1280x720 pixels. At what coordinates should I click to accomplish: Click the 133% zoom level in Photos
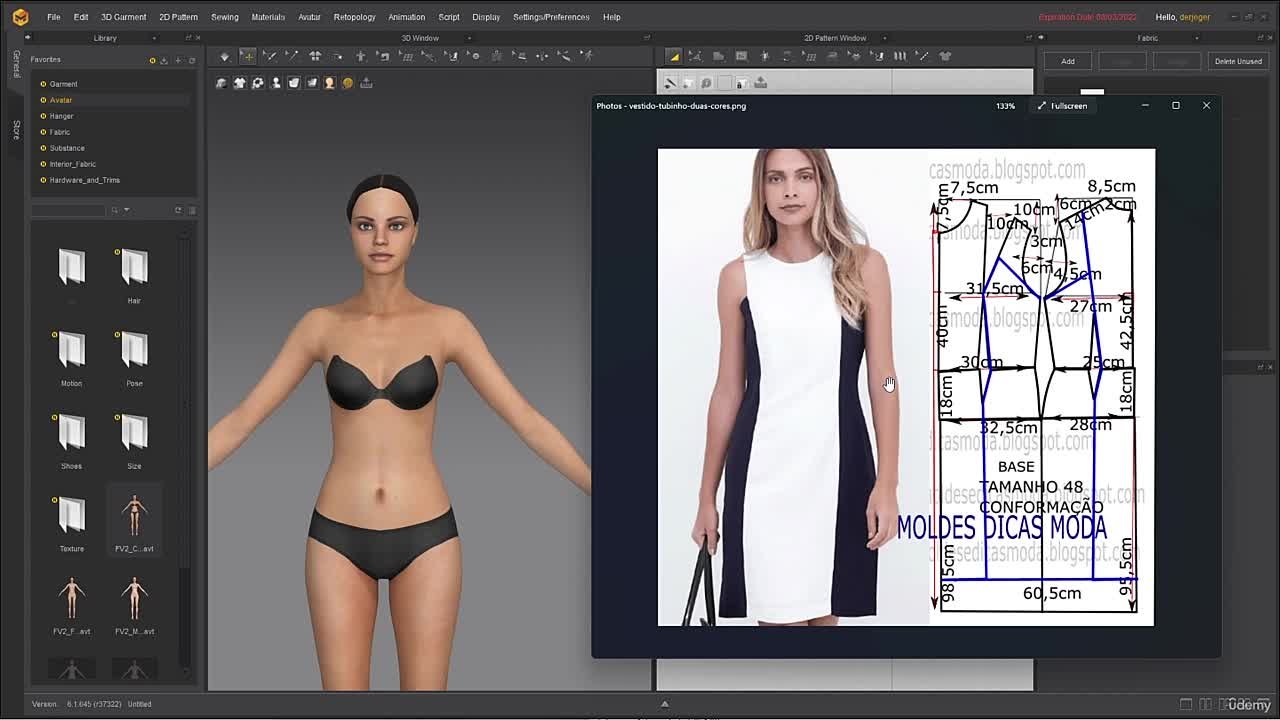(1005, 106)
